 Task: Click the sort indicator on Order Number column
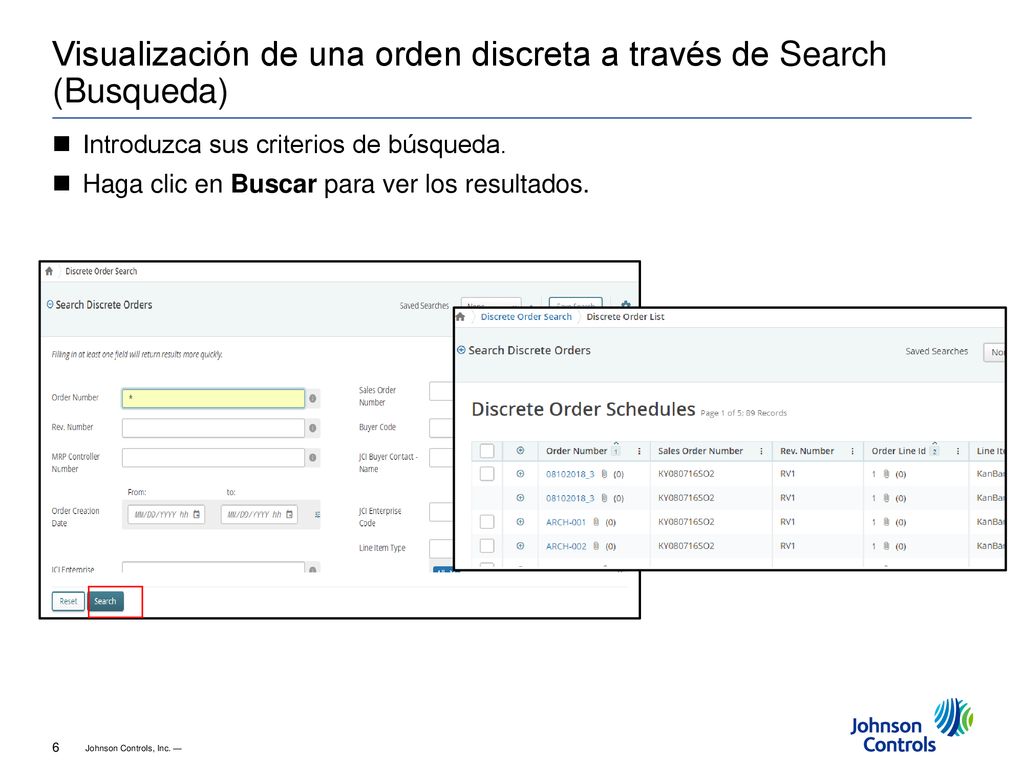click(x=616, y=449)
